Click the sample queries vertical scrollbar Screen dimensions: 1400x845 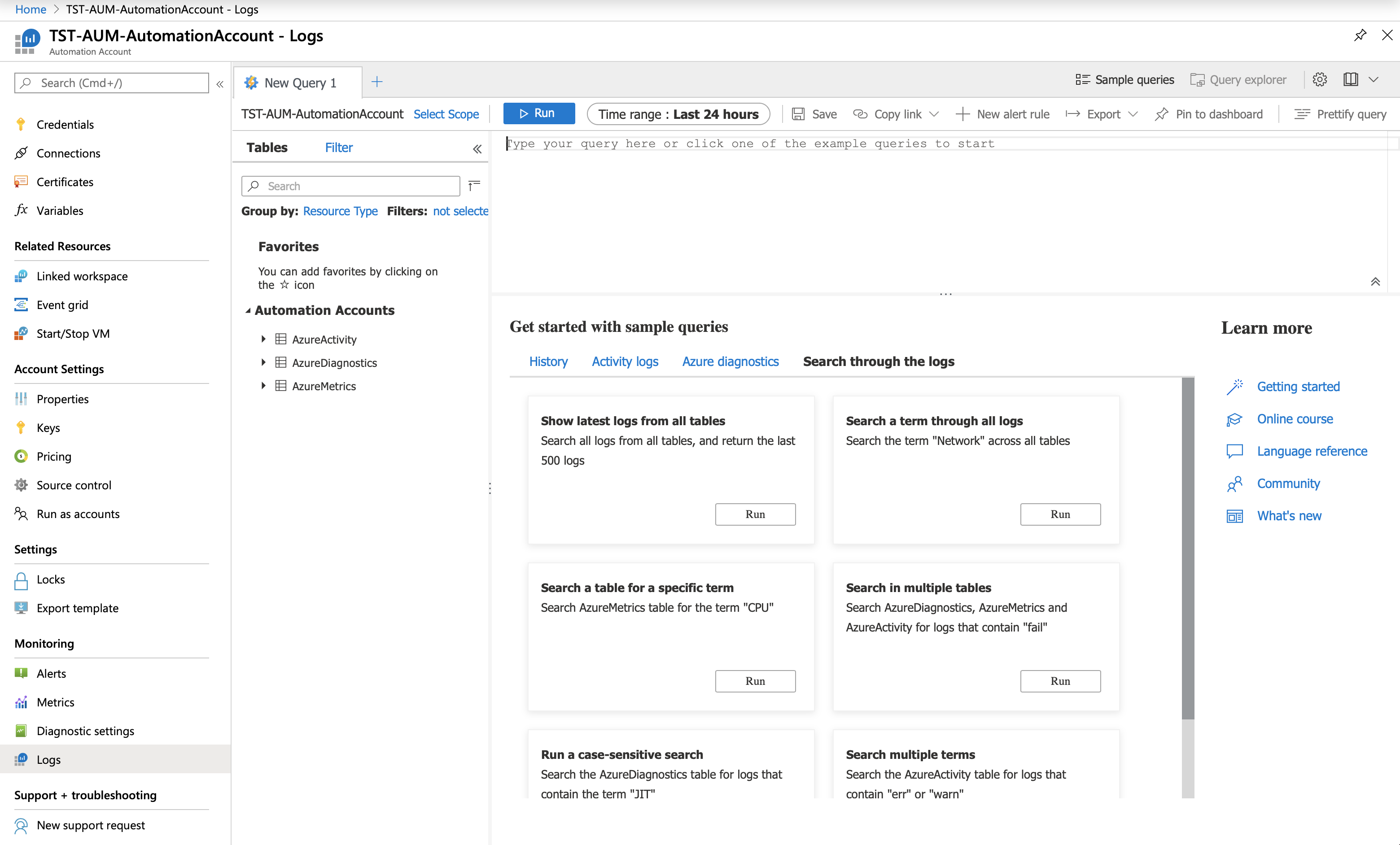1188,548
